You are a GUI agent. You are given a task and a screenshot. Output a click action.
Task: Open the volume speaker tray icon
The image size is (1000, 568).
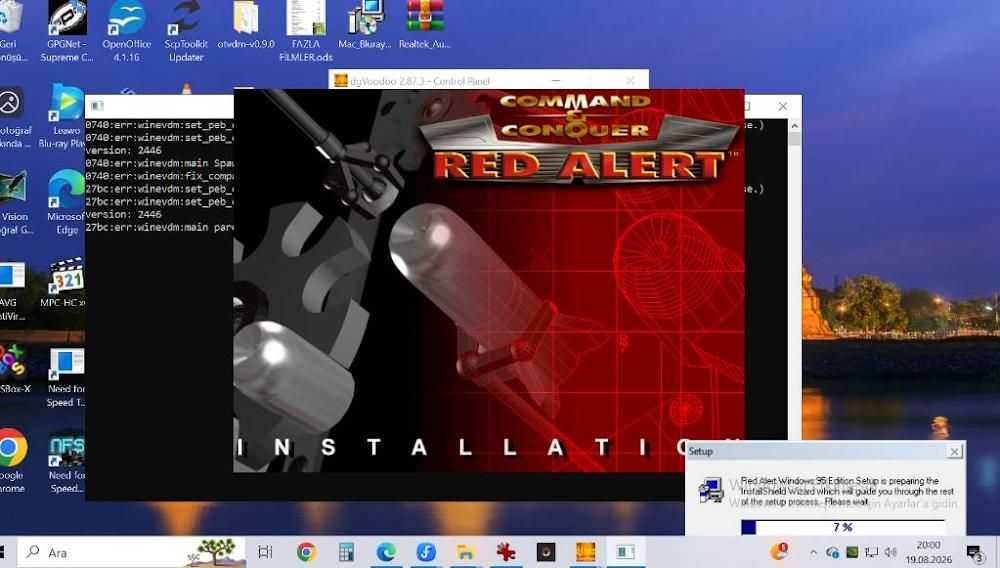click(x=891, y=552)
